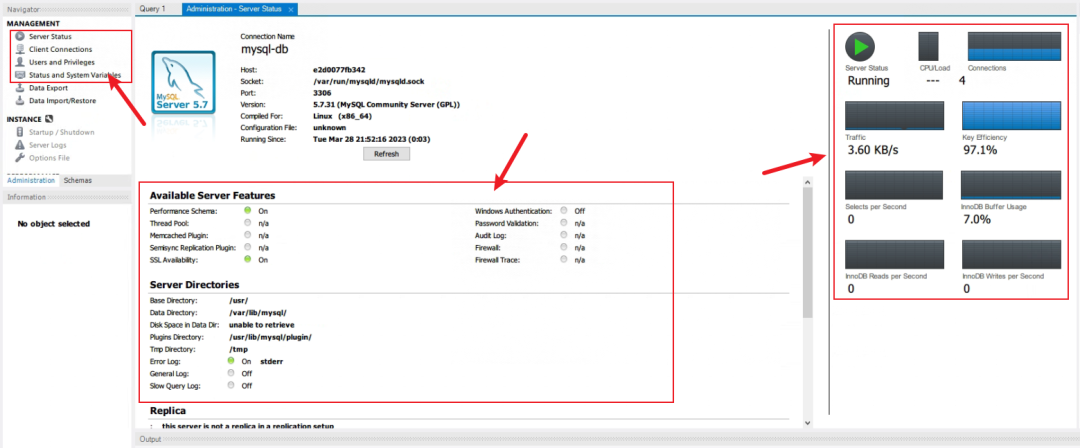Screen dimensions: 1080x448
Task: Switch to the Schemas tab
Action: (78, 181)
